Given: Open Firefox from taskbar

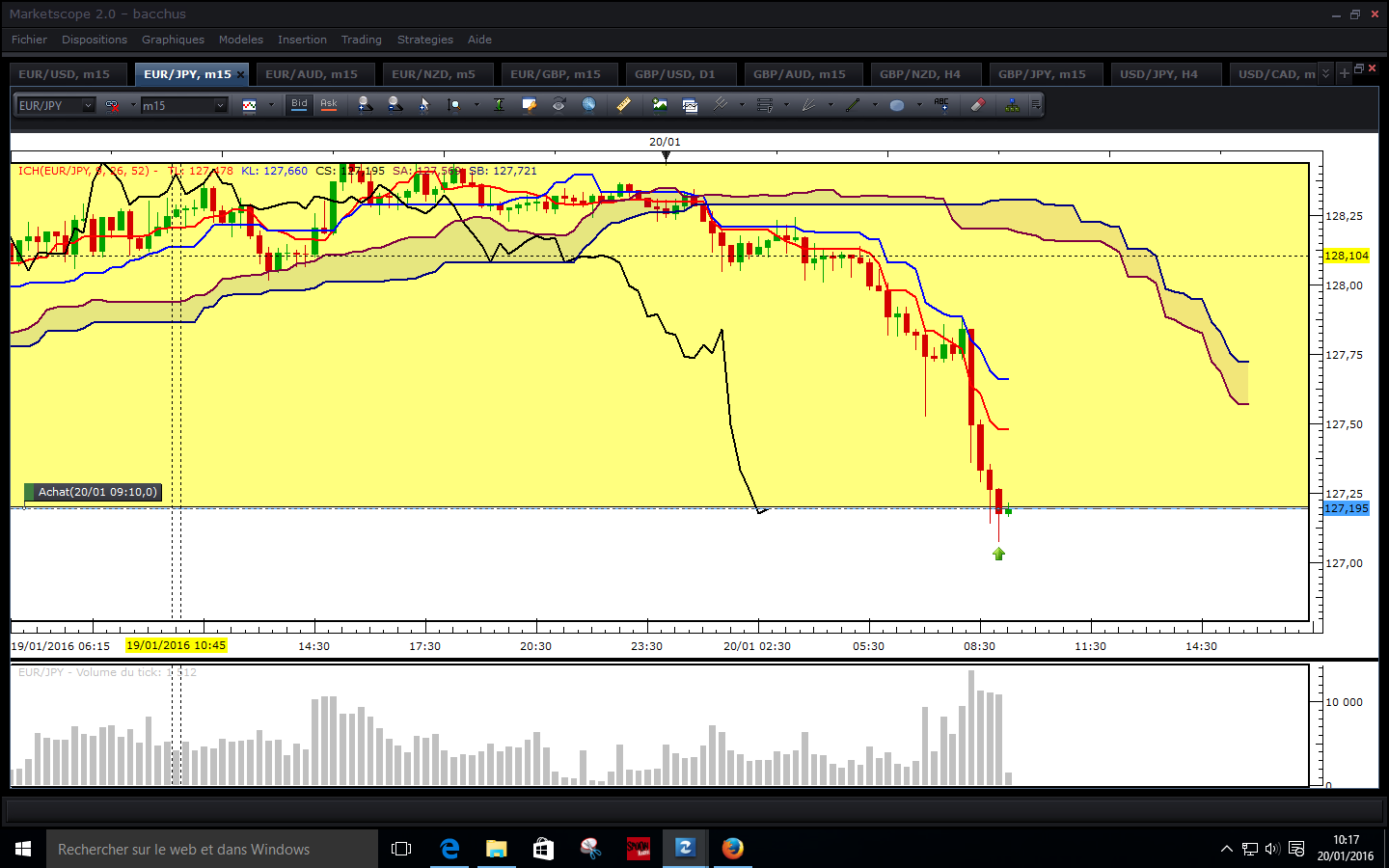Looking at the screenshot, I should click(733, 849).
